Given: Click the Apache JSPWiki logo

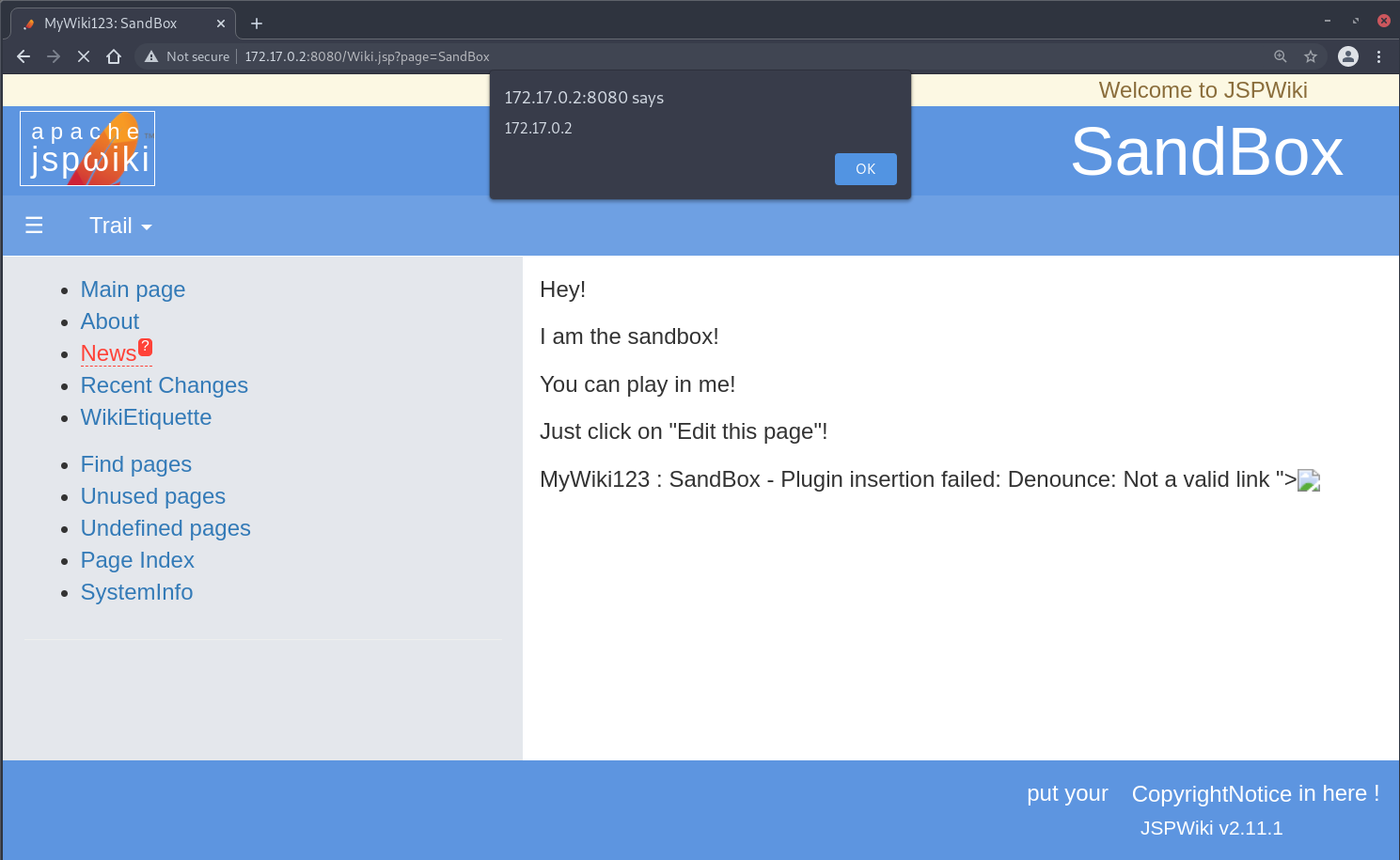Looking at the screenshot, I should click(x=87, y=149).
